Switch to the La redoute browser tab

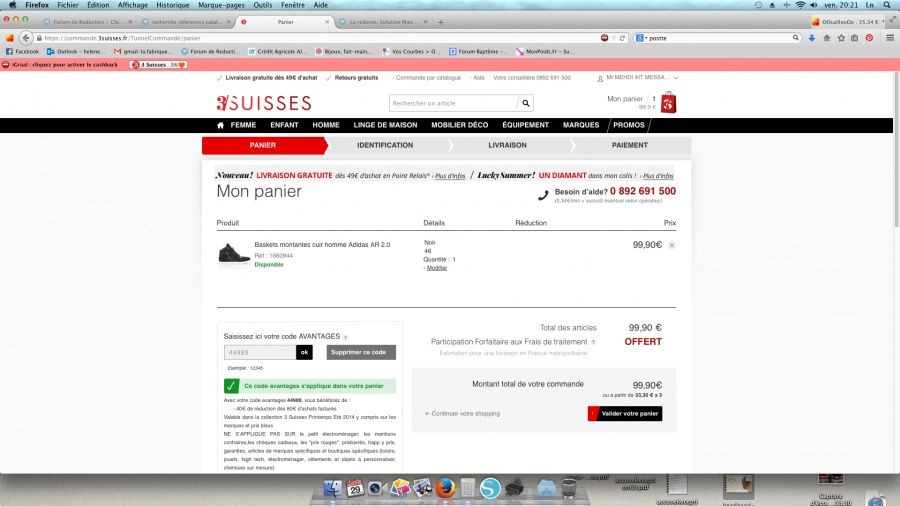point(383,22)
